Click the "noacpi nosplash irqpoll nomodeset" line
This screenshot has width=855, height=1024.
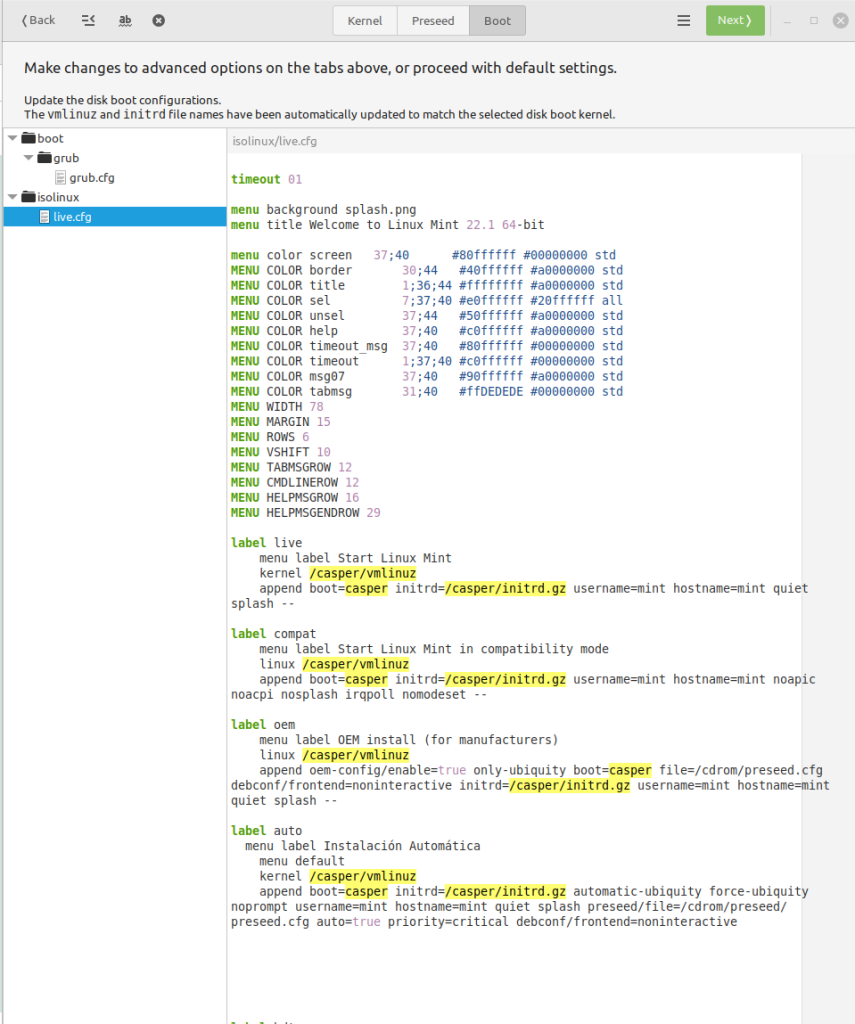point(359,694)
